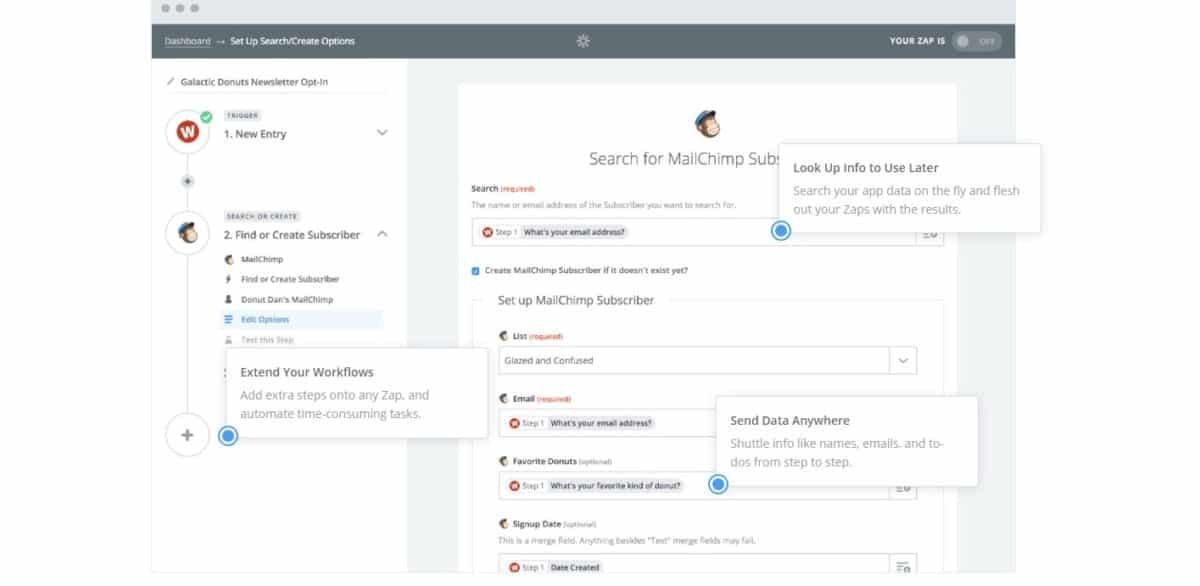Add a new step with the plus button

(187, 435)
